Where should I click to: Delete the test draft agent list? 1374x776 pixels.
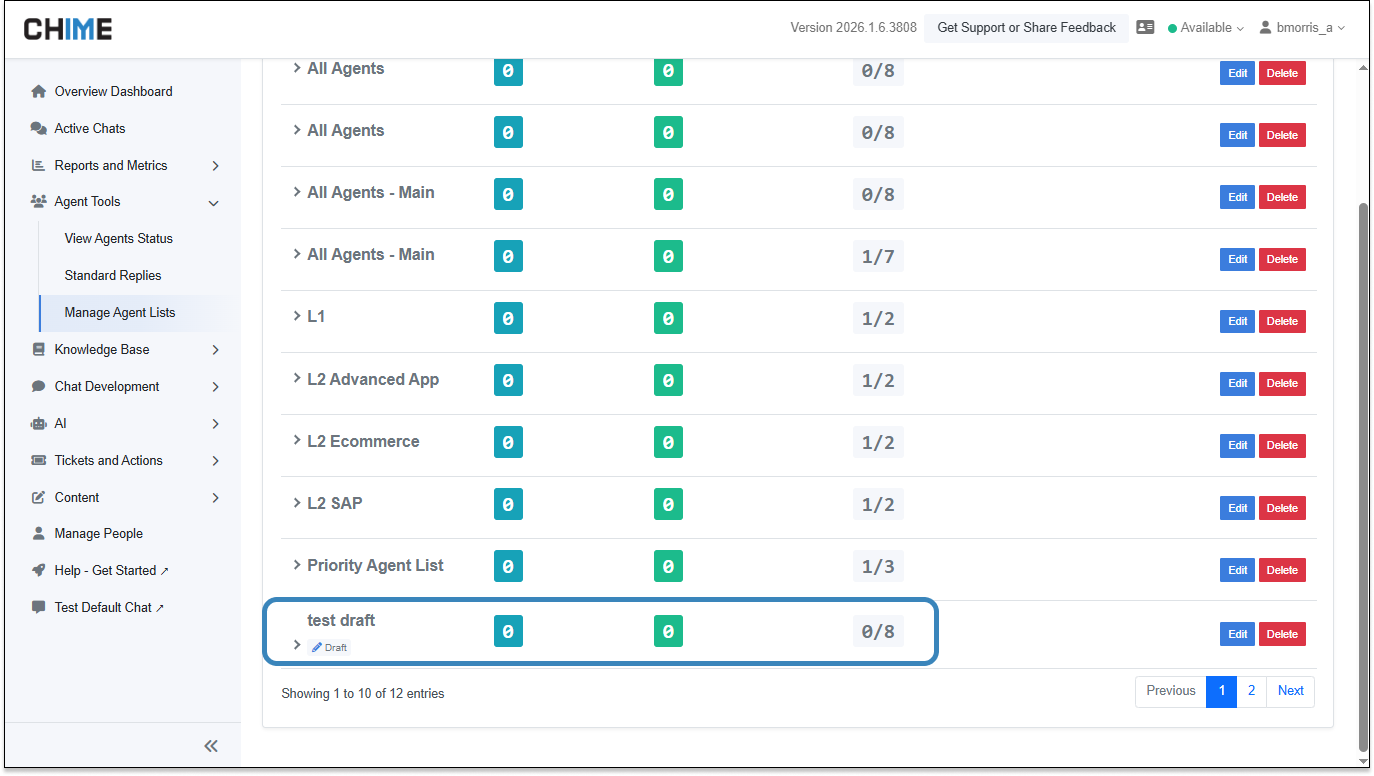coord(1282,634)
